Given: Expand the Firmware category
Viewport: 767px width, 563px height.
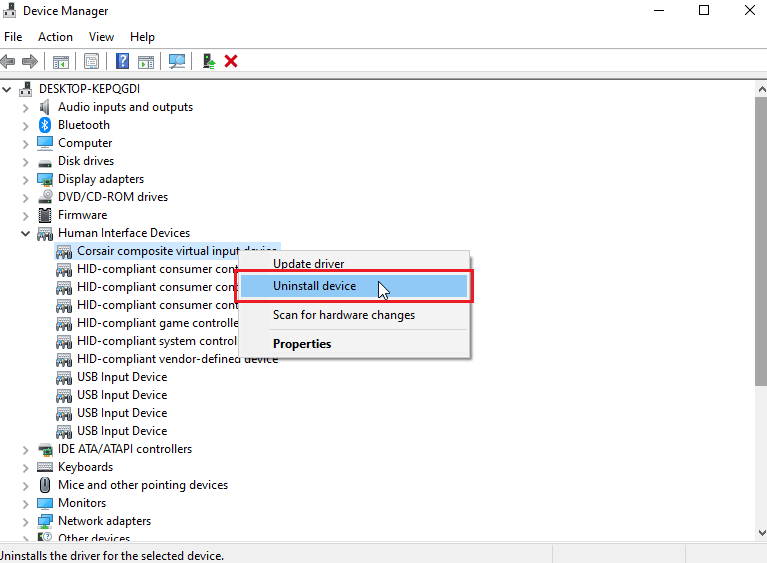Looking at the screenshot, I should coord(25,216).
